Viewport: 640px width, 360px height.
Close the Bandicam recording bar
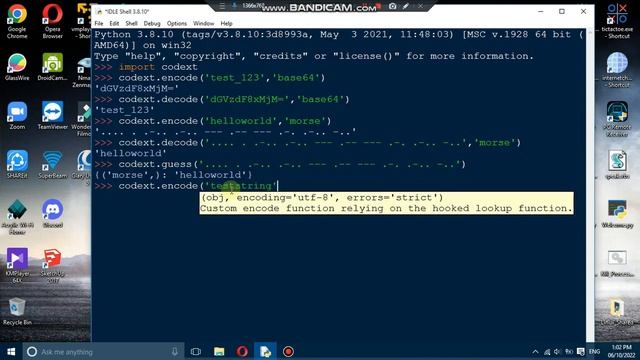click(420, 6)
